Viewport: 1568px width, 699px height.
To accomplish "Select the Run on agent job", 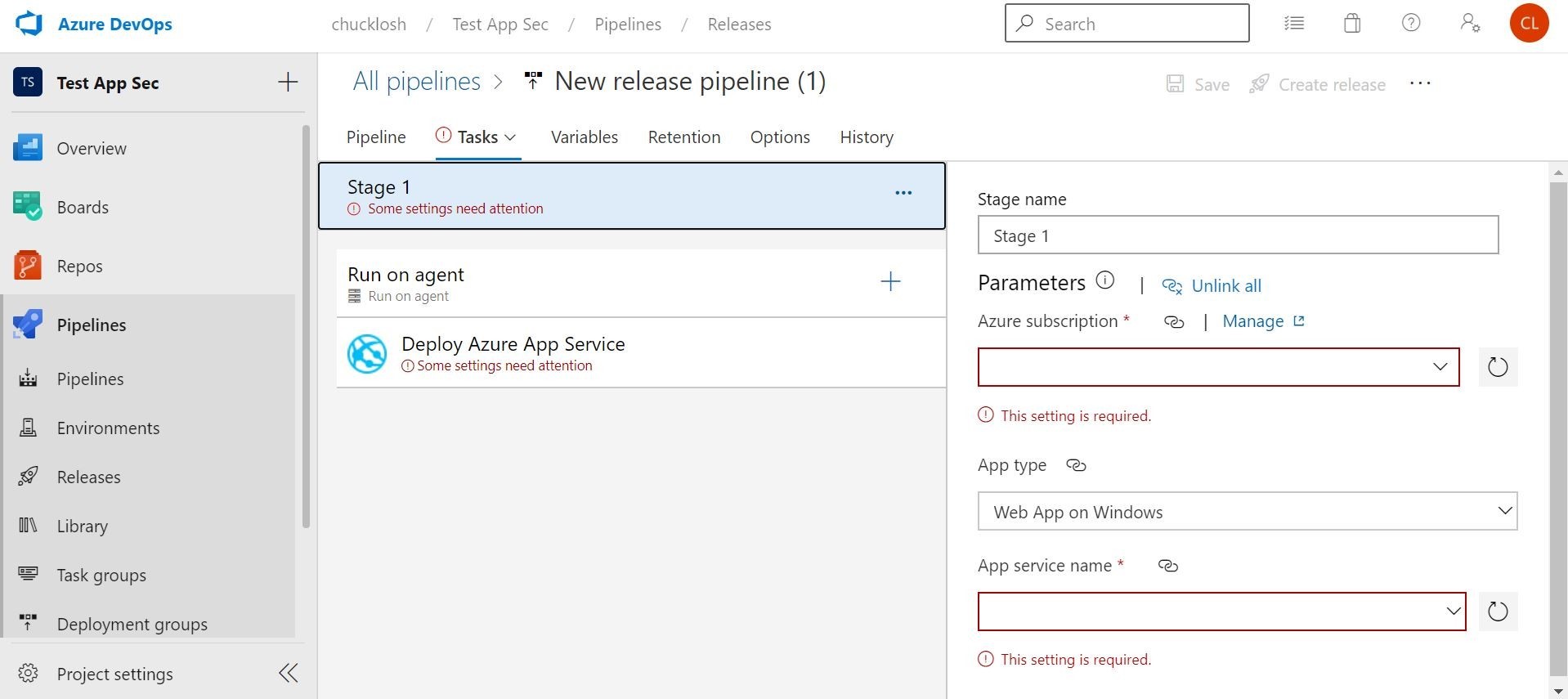I will click(642, 284).
